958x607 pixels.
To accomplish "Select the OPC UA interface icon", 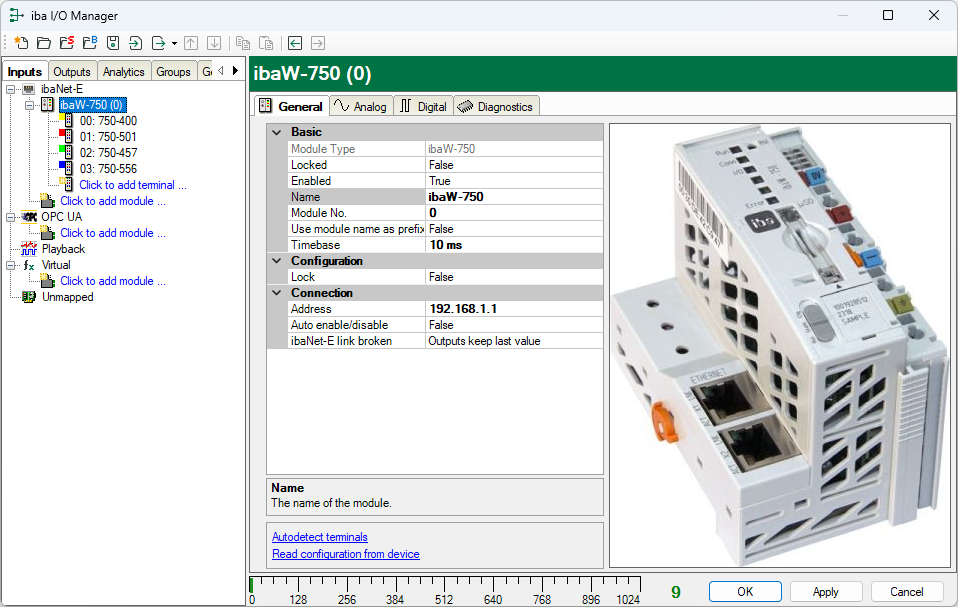I will tap(29, 217).
